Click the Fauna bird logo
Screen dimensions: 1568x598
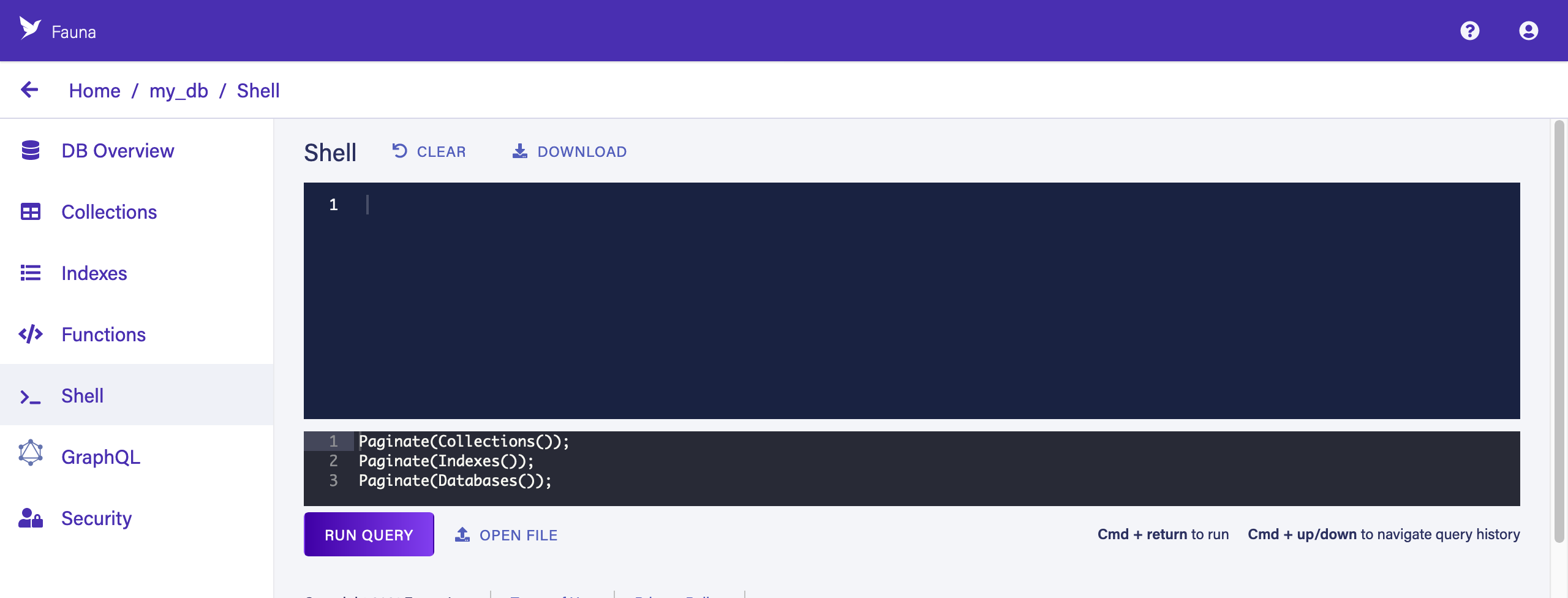point(30,29)
